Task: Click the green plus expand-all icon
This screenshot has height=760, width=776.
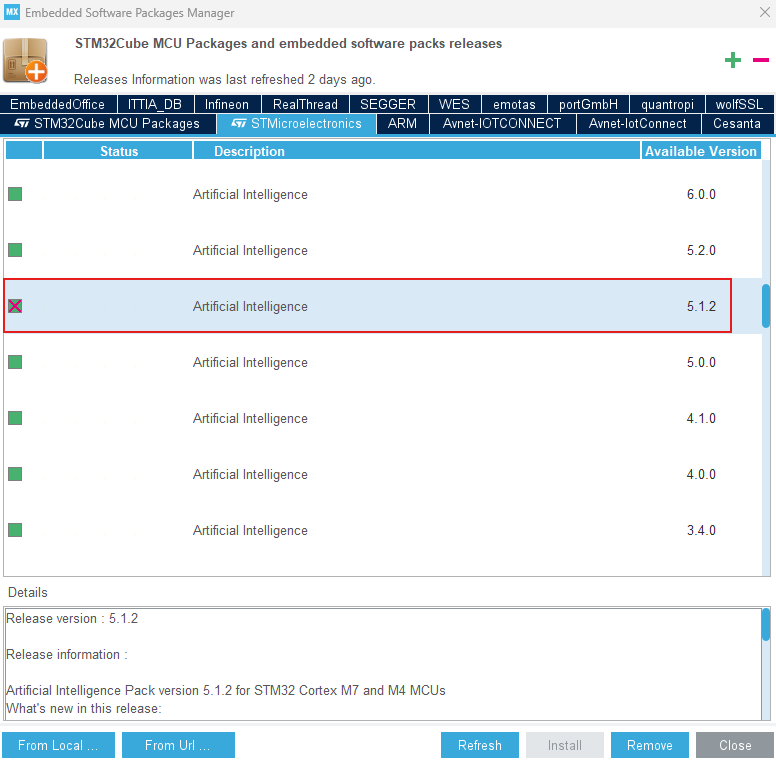Action: tap(732, 60)
